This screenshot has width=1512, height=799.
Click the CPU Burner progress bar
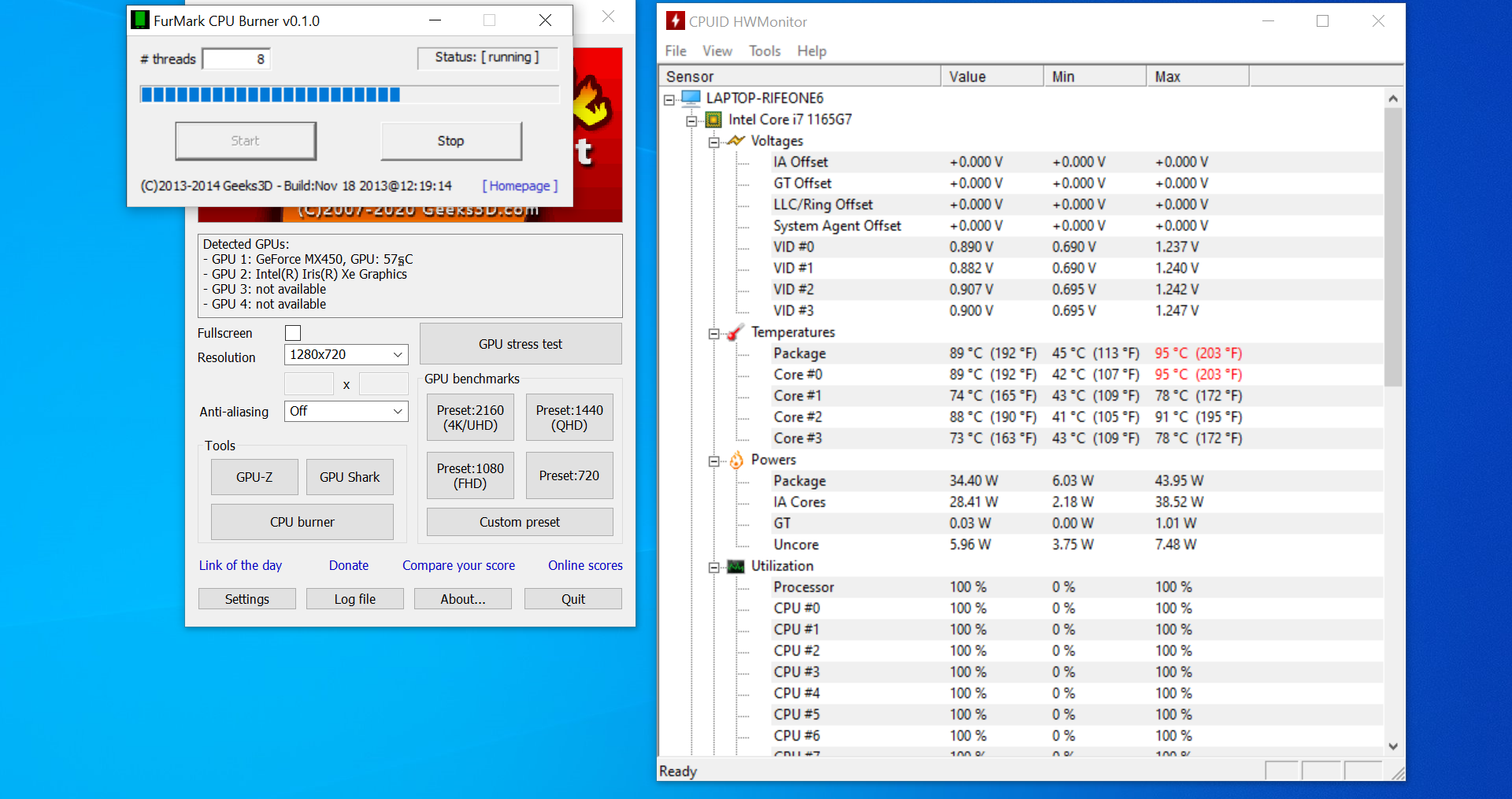(350, 94)
